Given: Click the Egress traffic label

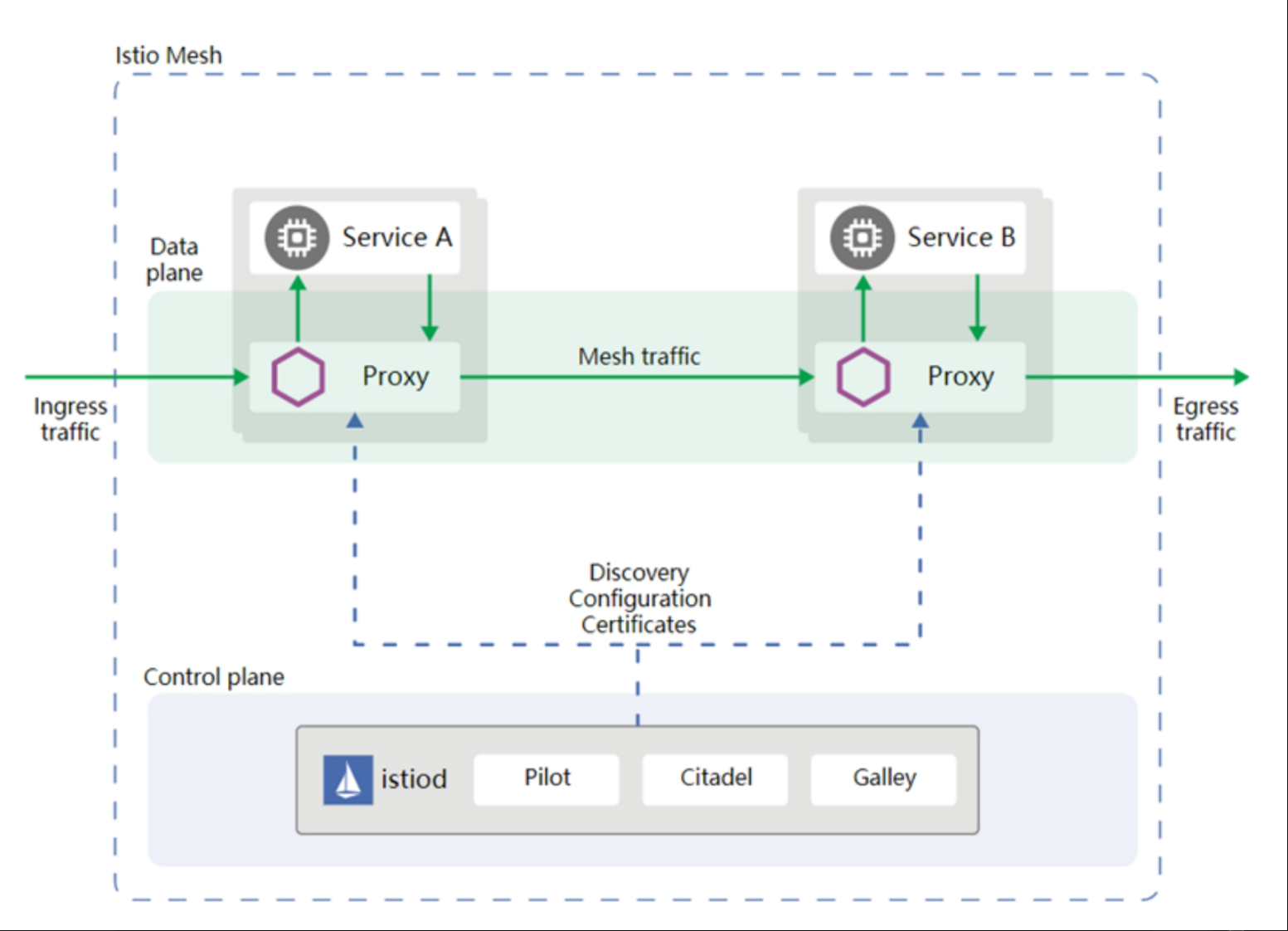Looking at the screenshot, I should coord(1205,419).
